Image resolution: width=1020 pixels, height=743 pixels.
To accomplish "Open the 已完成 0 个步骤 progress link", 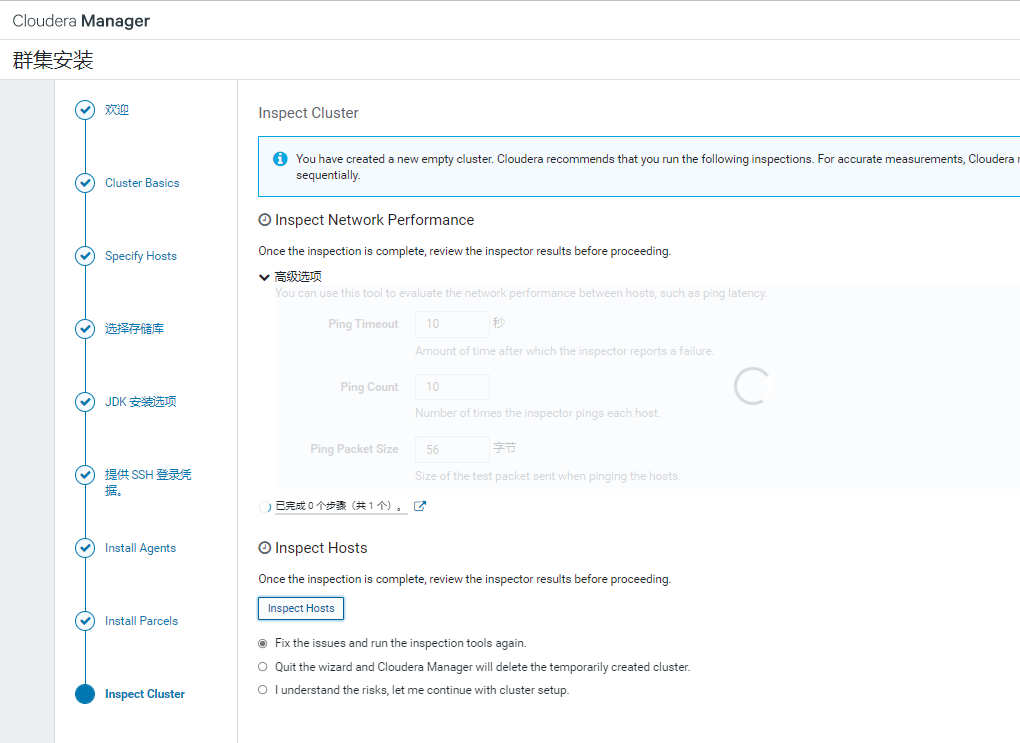I will click(x=341, y=506).
